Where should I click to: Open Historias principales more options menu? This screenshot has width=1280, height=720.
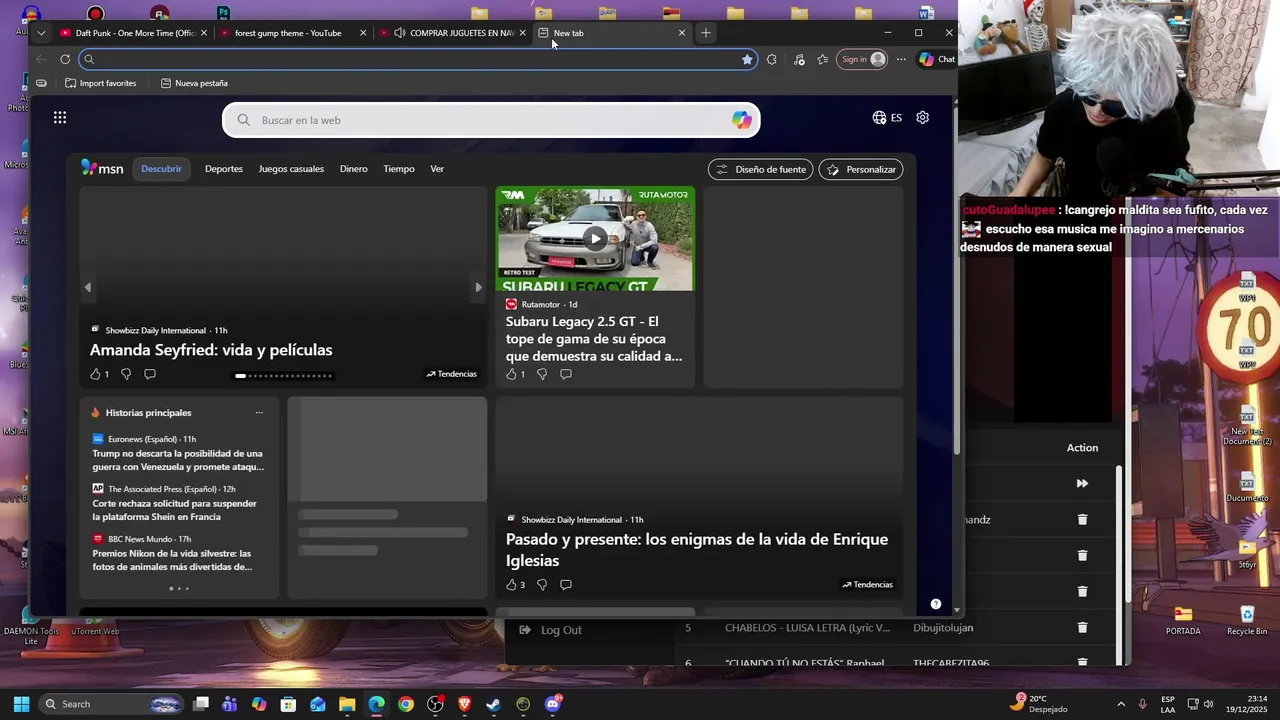(259, 413)
